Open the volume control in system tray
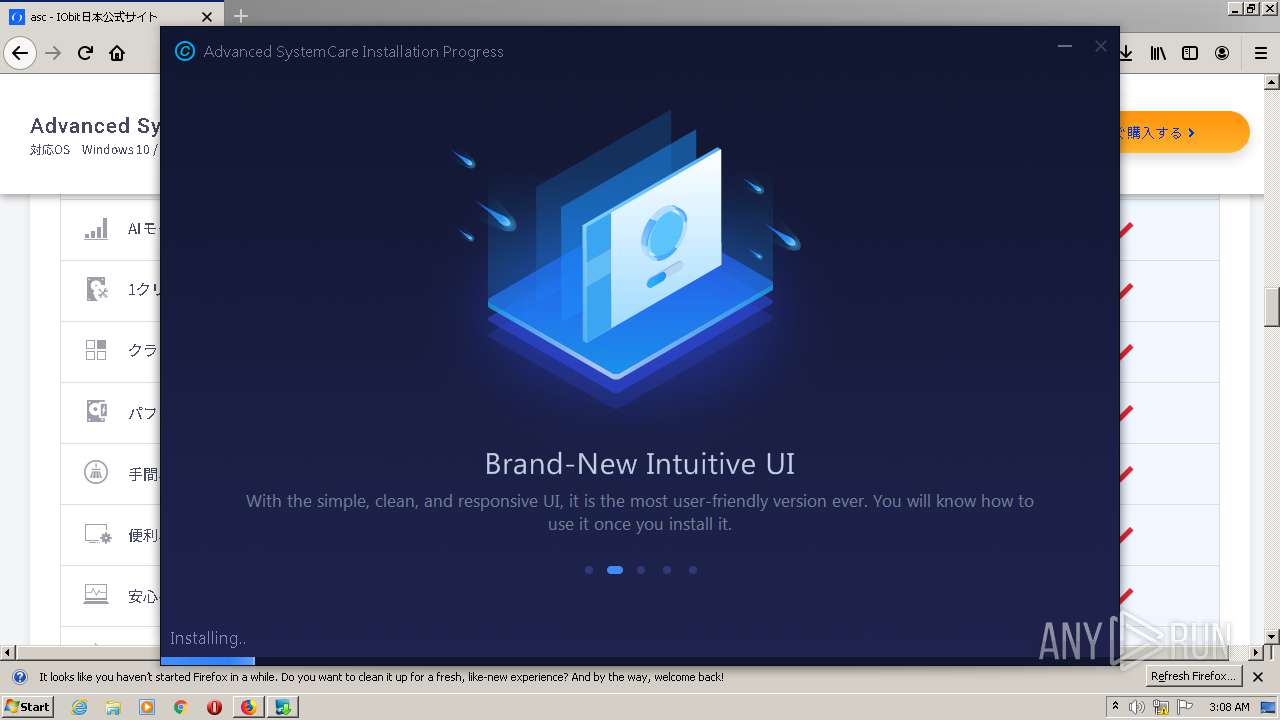This screenshot has height=720, width=1280. (x=1137, y=707)
